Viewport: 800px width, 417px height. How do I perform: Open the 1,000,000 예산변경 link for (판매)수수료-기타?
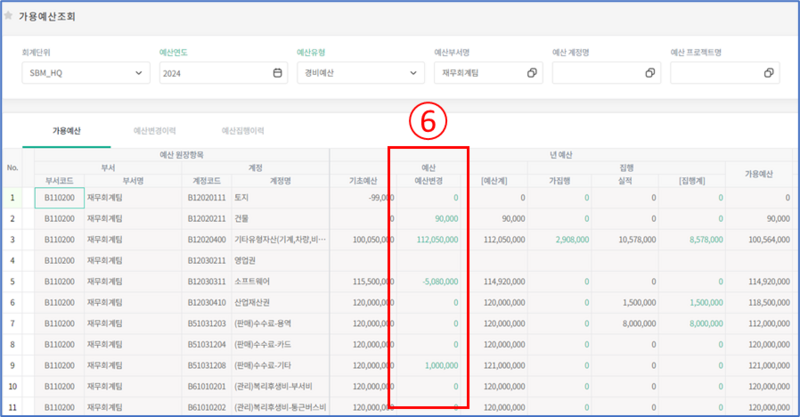pos(441,365)
